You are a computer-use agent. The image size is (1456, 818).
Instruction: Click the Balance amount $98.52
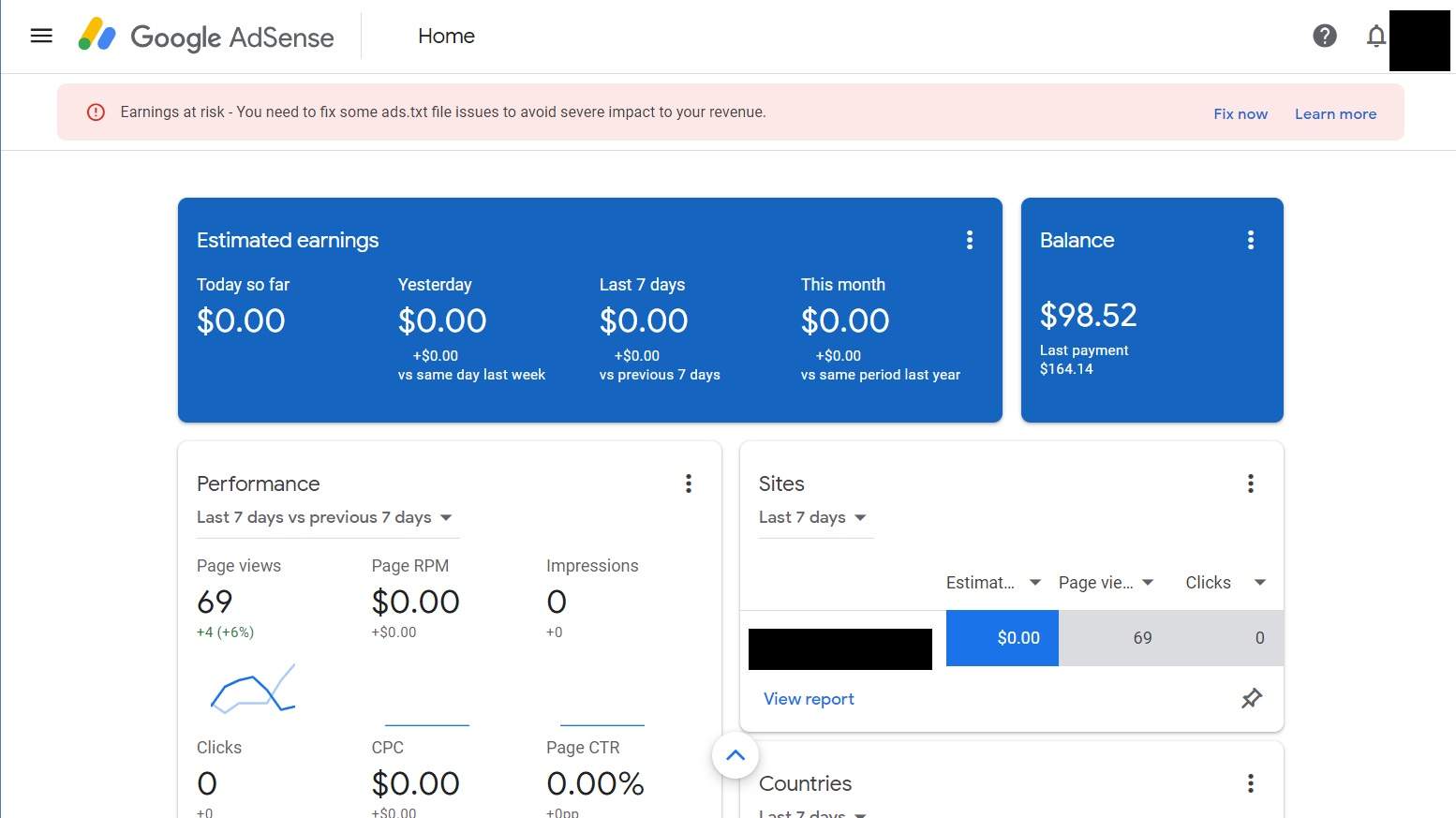(1088, 315)
